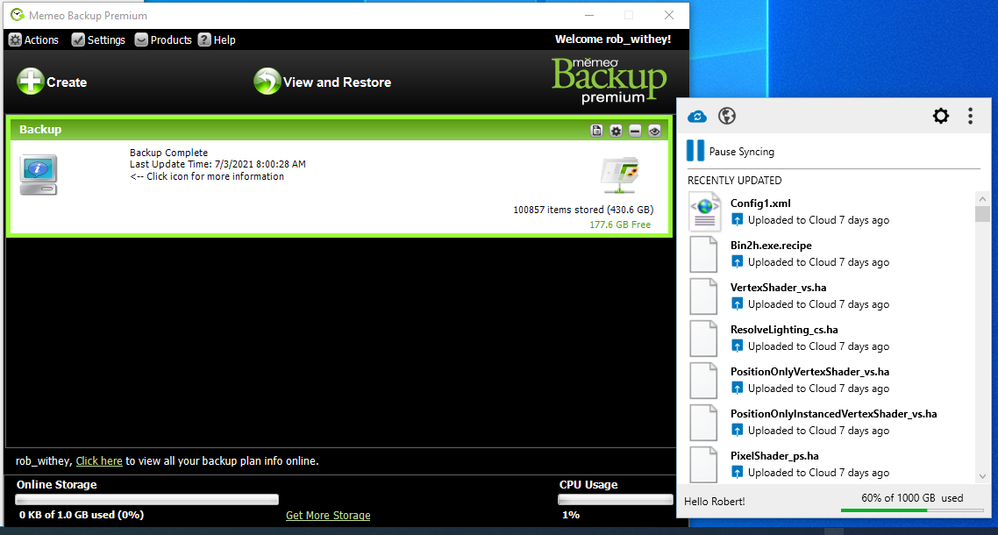Open View and Restore

click(267, 82)
